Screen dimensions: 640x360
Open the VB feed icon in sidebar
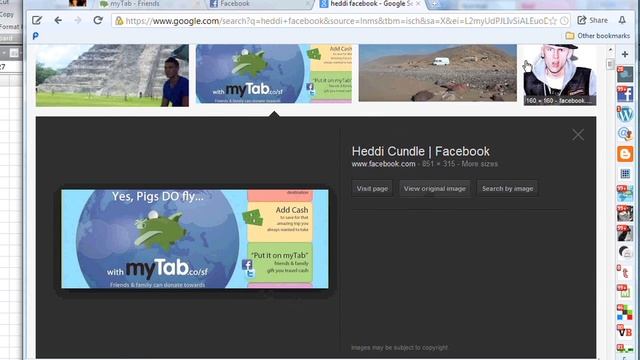tap(624, 331)
